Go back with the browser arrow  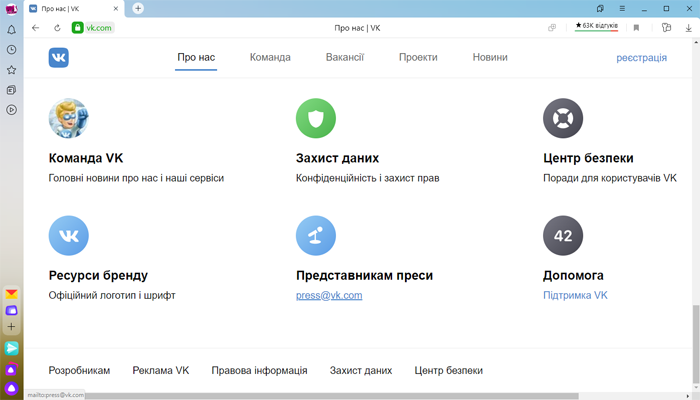pyautogui.click(x=36, y=28)
